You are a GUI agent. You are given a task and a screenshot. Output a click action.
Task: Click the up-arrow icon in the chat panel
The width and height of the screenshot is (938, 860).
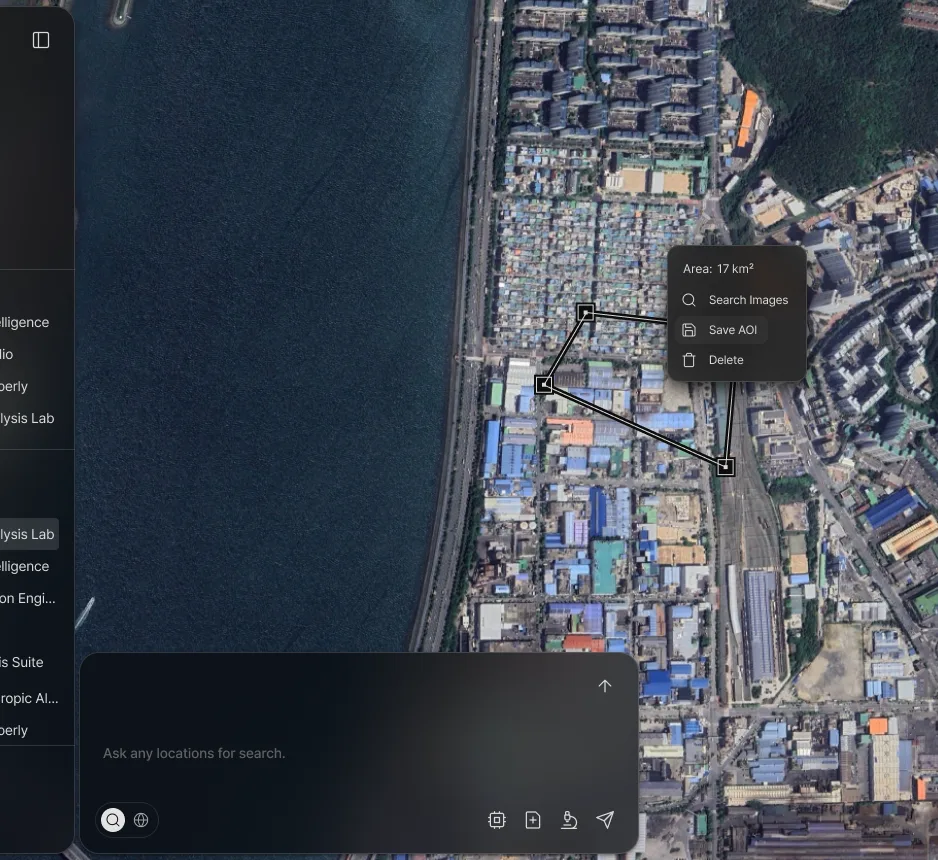point(605,685)
